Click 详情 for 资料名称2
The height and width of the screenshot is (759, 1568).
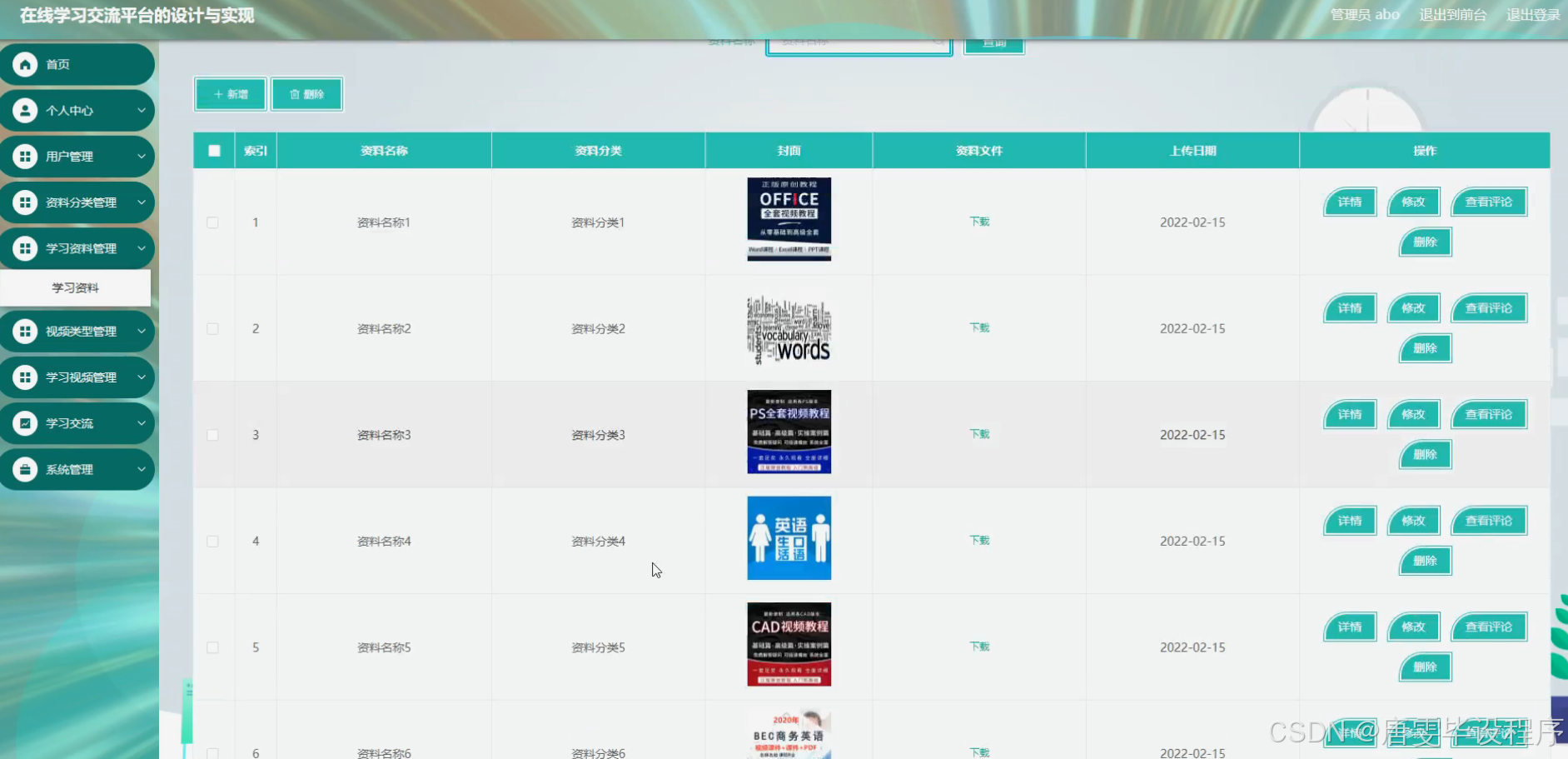click(x=1350, y=308)
